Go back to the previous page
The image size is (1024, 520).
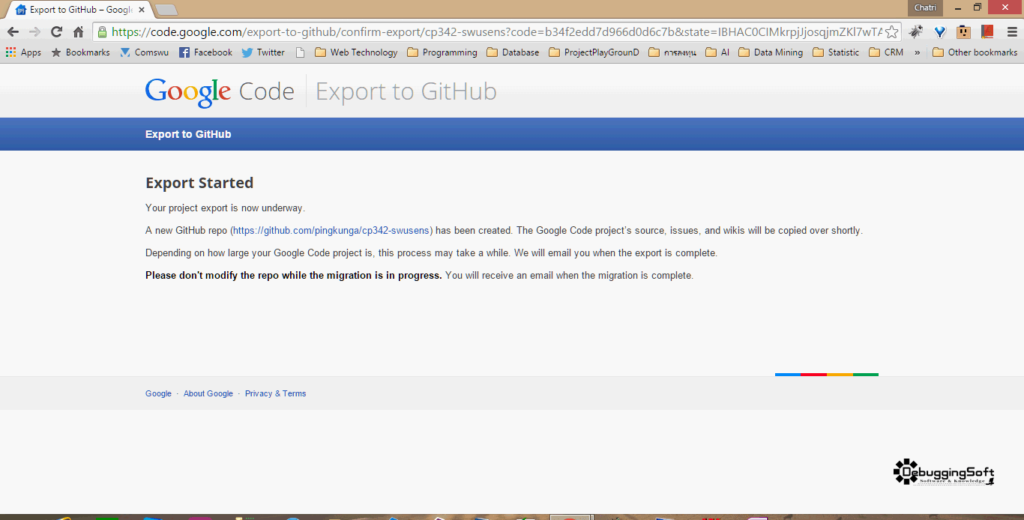click(x=13, y=31)
